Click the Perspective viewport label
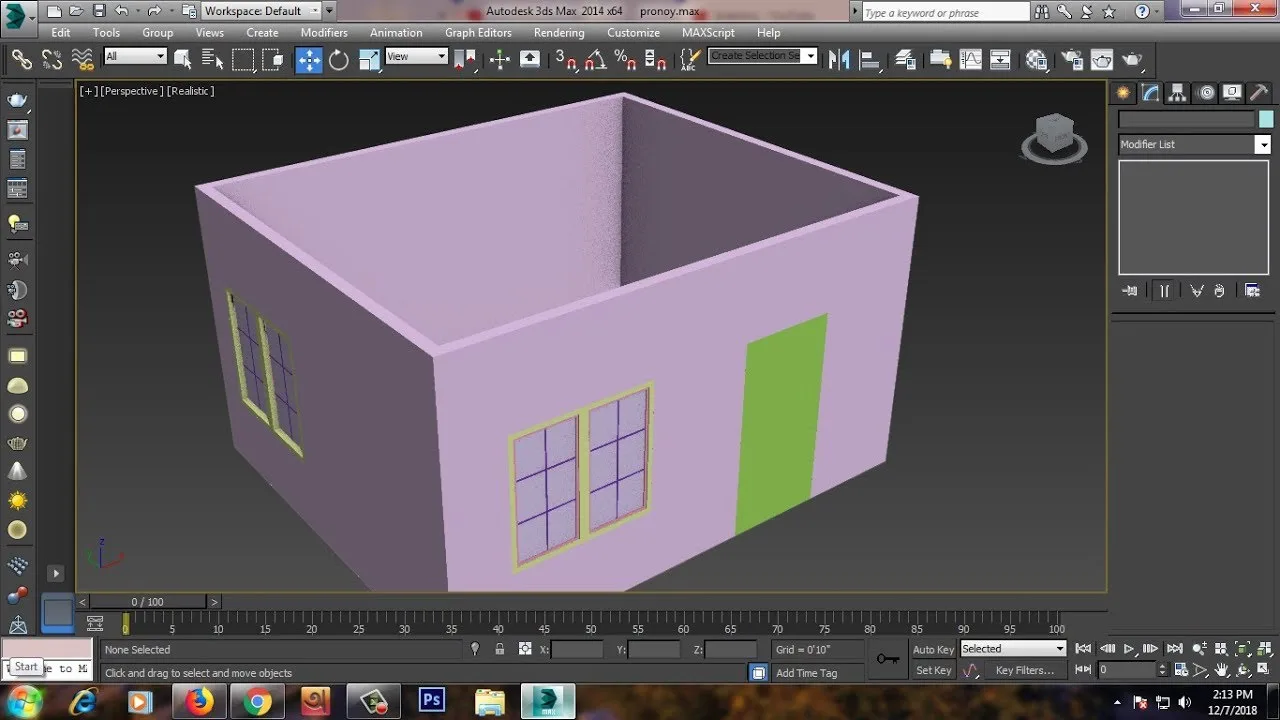Viewport: 1280px width, 720px height. [131, 91]
